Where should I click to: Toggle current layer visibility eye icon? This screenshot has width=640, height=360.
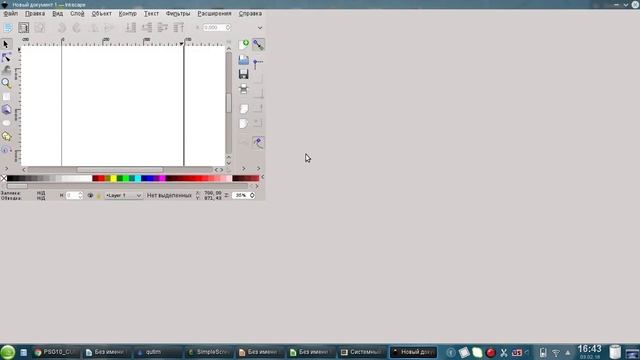coord(90,196)
